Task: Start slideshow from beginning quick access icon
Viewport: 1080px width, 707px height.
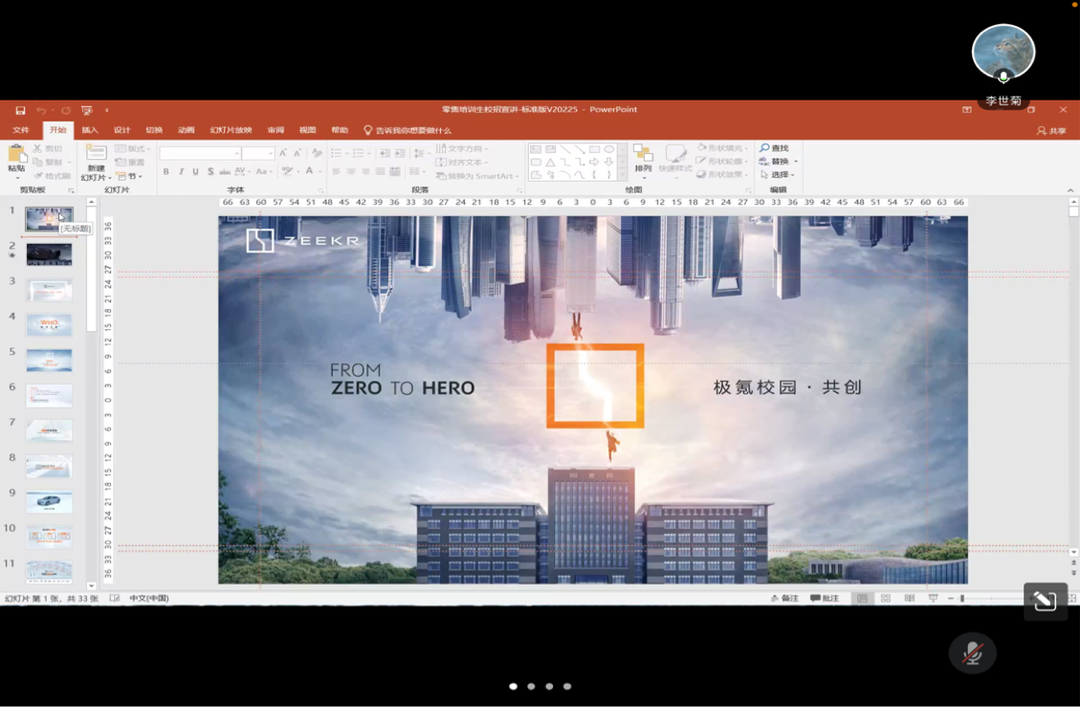Action: pyautogui.click(x=87, y=110)
